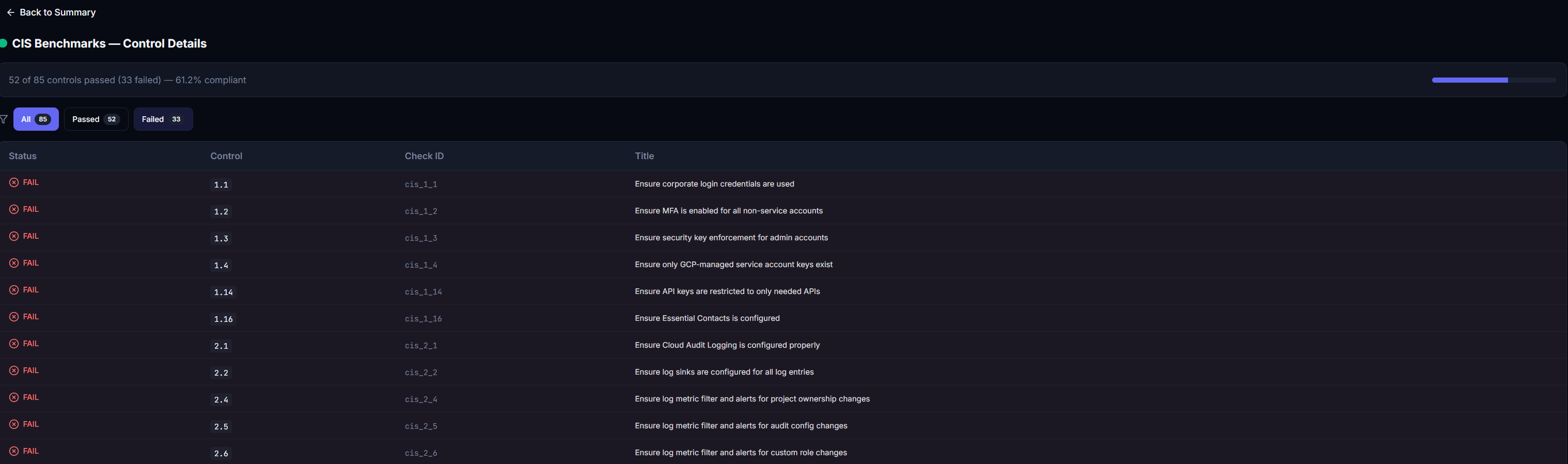Click the compliance progress bar
This screenshot has height=464, width=1568.
[x=1494, y=81]
